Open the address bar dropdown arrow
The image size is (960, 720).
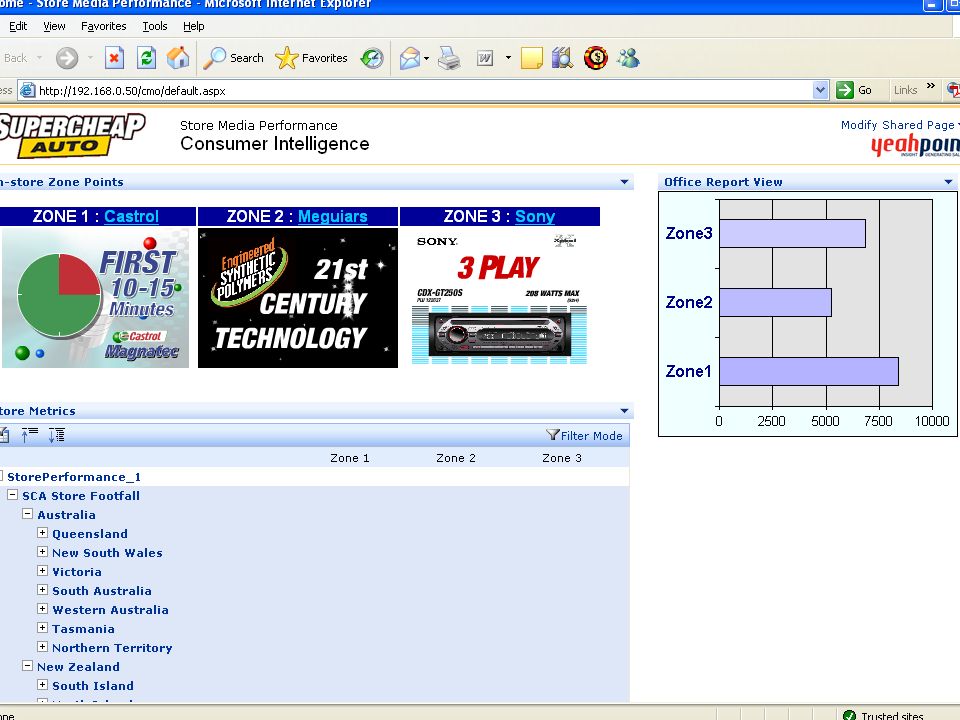coord(820,90)
